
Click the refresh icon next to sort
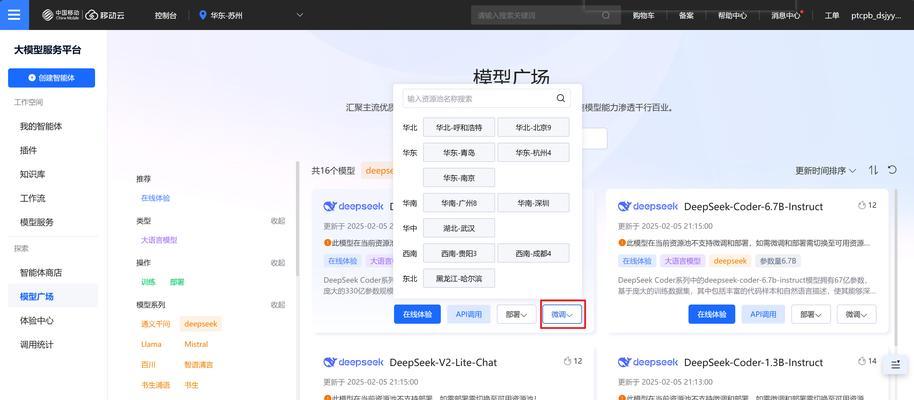(892, 170)
